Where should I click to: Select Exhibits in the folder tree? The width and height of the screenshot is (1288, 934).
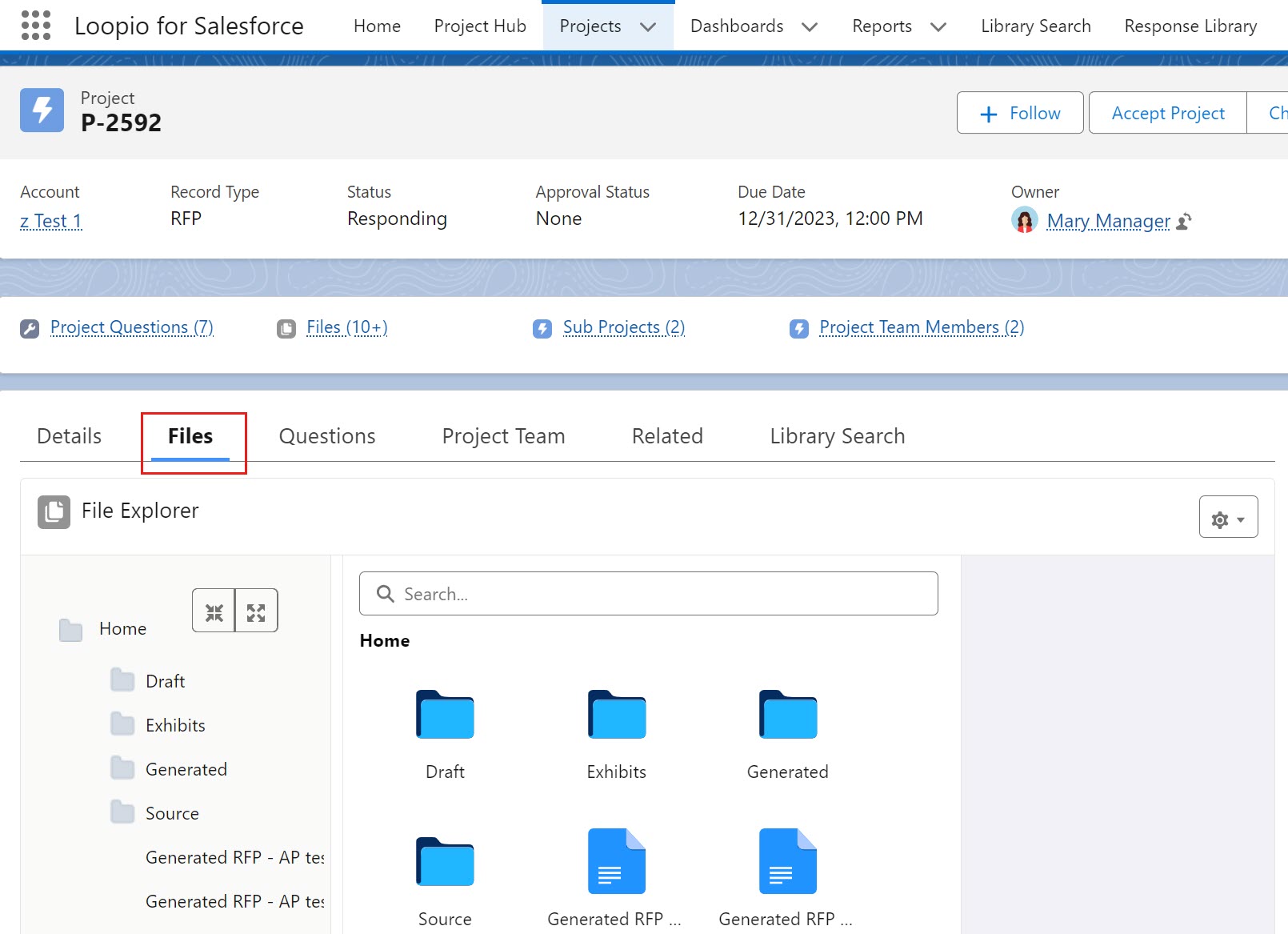(175, 725)
